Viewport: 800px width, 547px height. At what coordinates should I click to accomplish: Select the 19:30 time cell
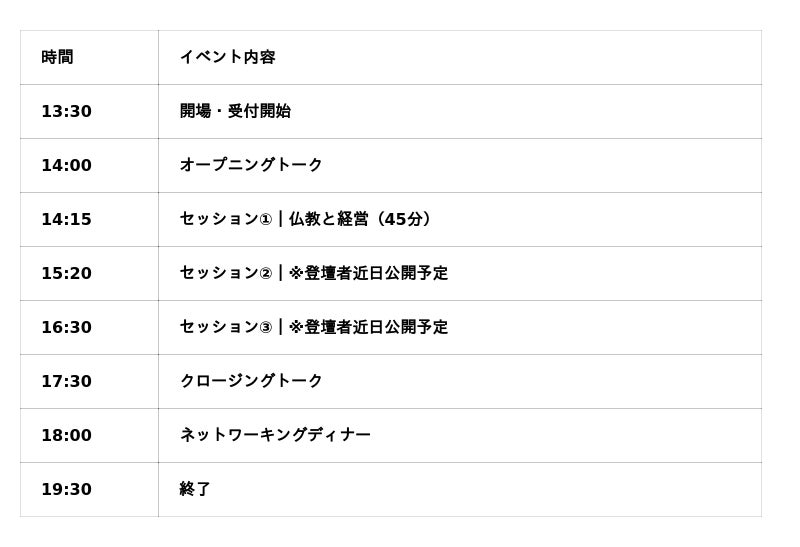(66, 490)
